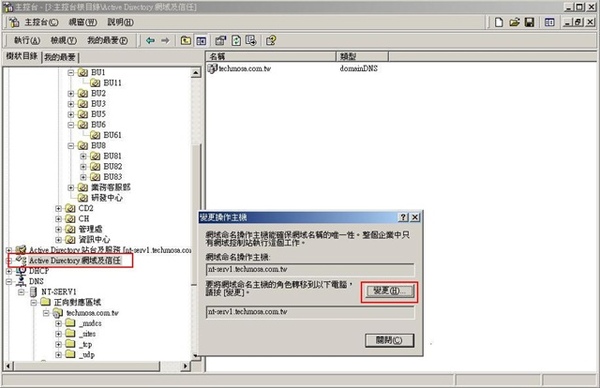Sort by the 類型 column header
The width and height of the screenshot is (600, 388).
pyautogui.click(x=362, y=57)
